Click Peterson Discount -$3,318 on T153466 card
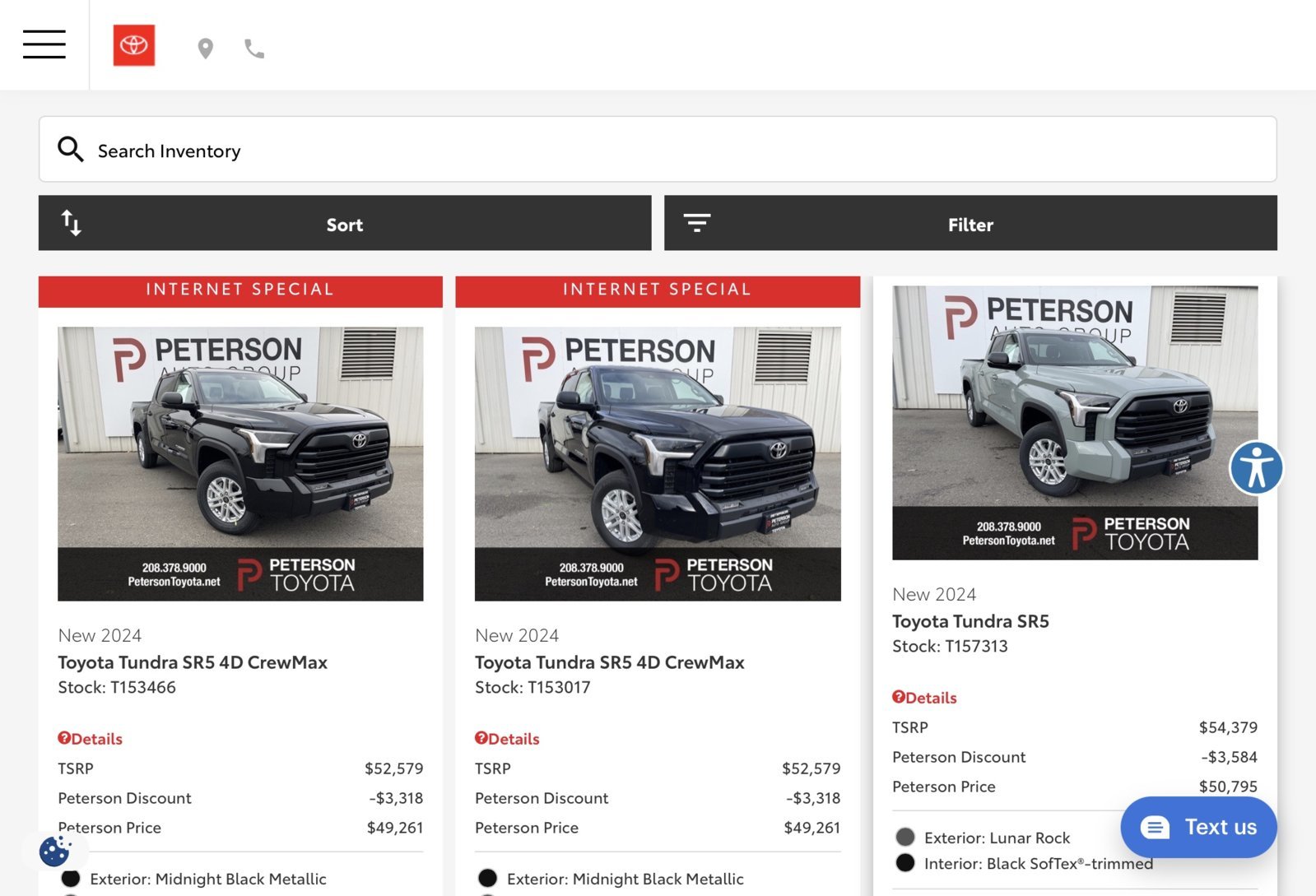 (396, 798)
